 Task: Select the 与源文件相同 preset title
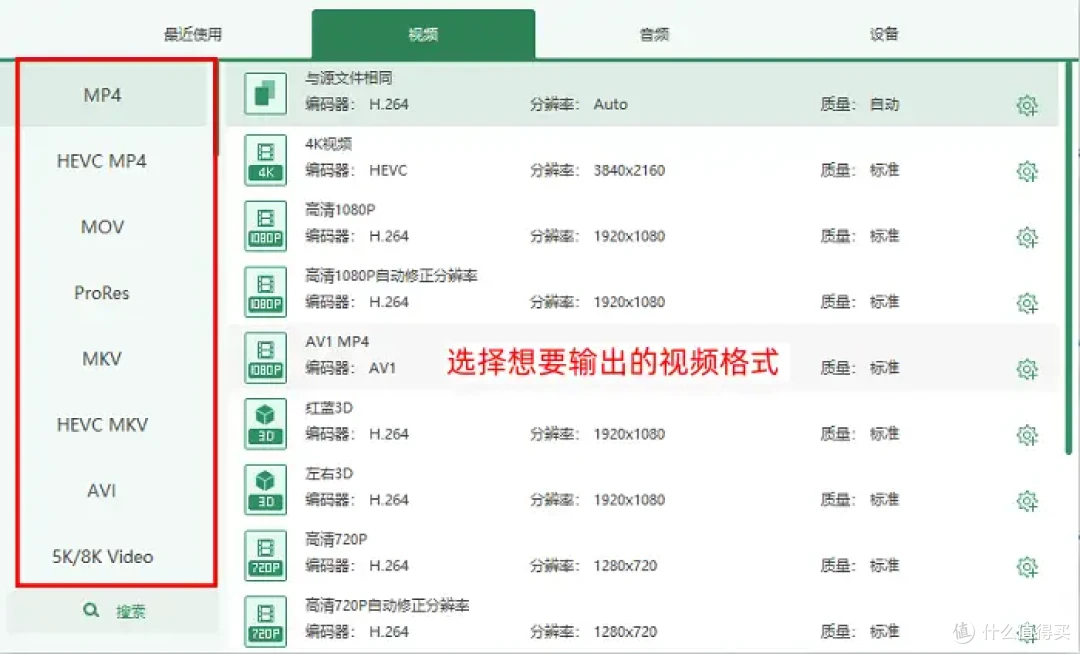[x=349, y=78]
